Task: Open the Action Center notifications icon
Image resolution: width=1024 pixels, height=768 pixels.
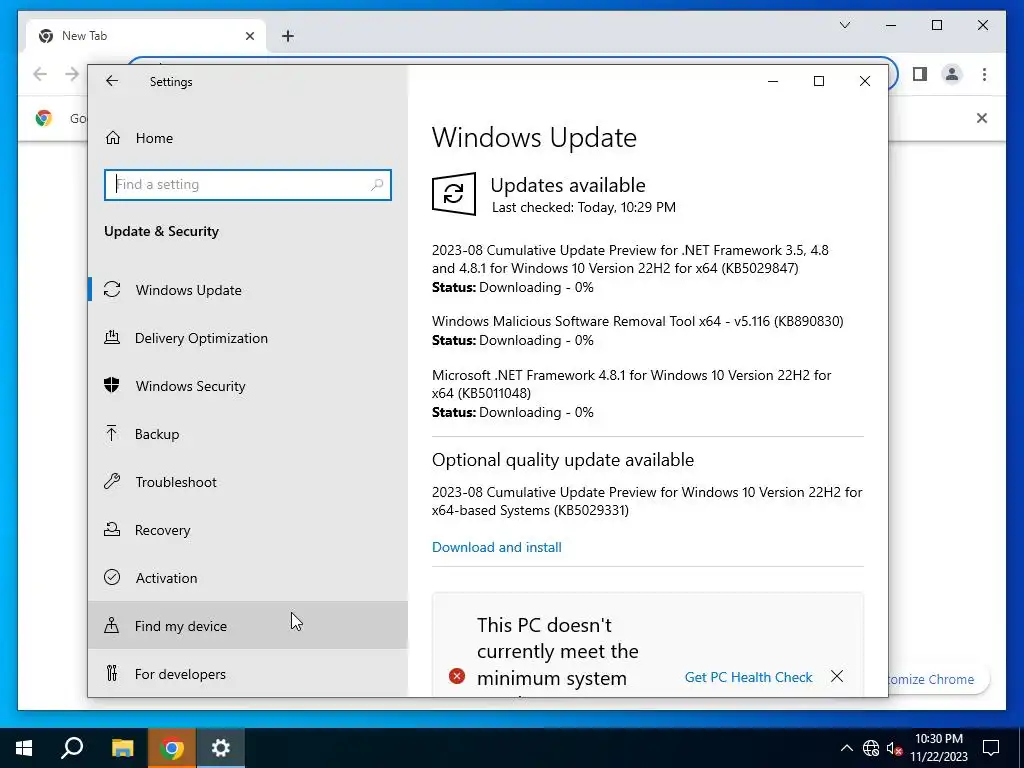Action: 991,748
